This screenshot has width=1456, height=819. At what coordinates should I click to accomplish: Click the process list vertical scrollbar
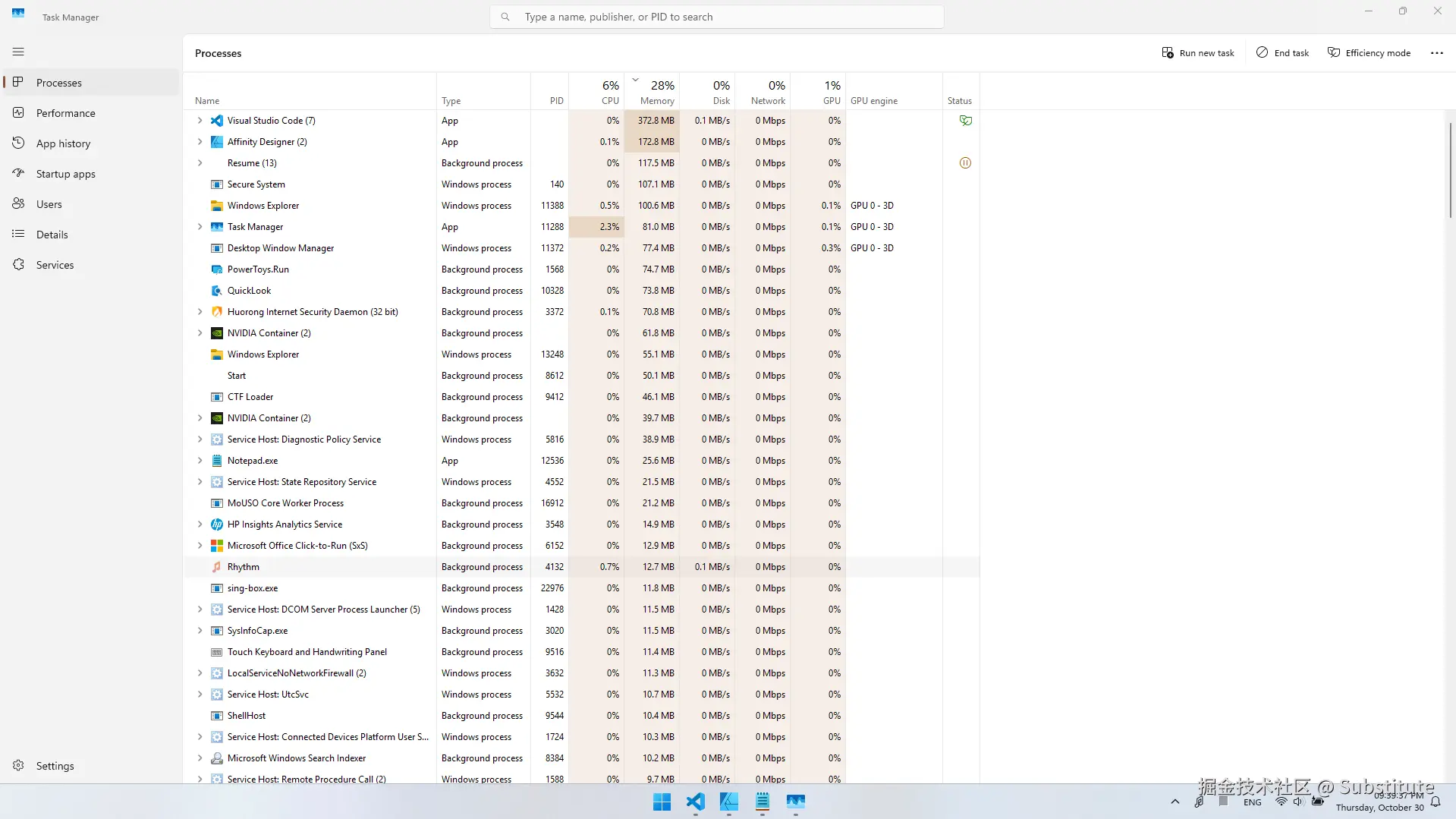click(x=1450, y=171)
